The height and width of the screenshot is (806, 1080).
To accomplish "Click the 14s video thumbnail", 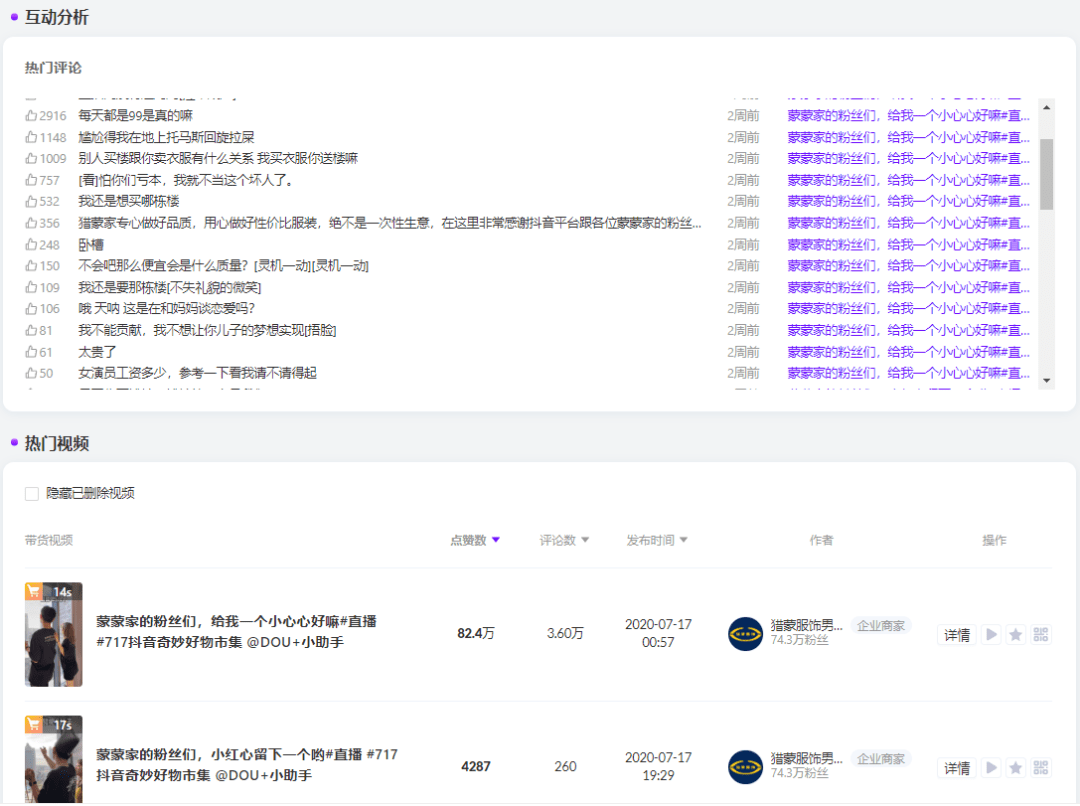I will click(54, 634).
